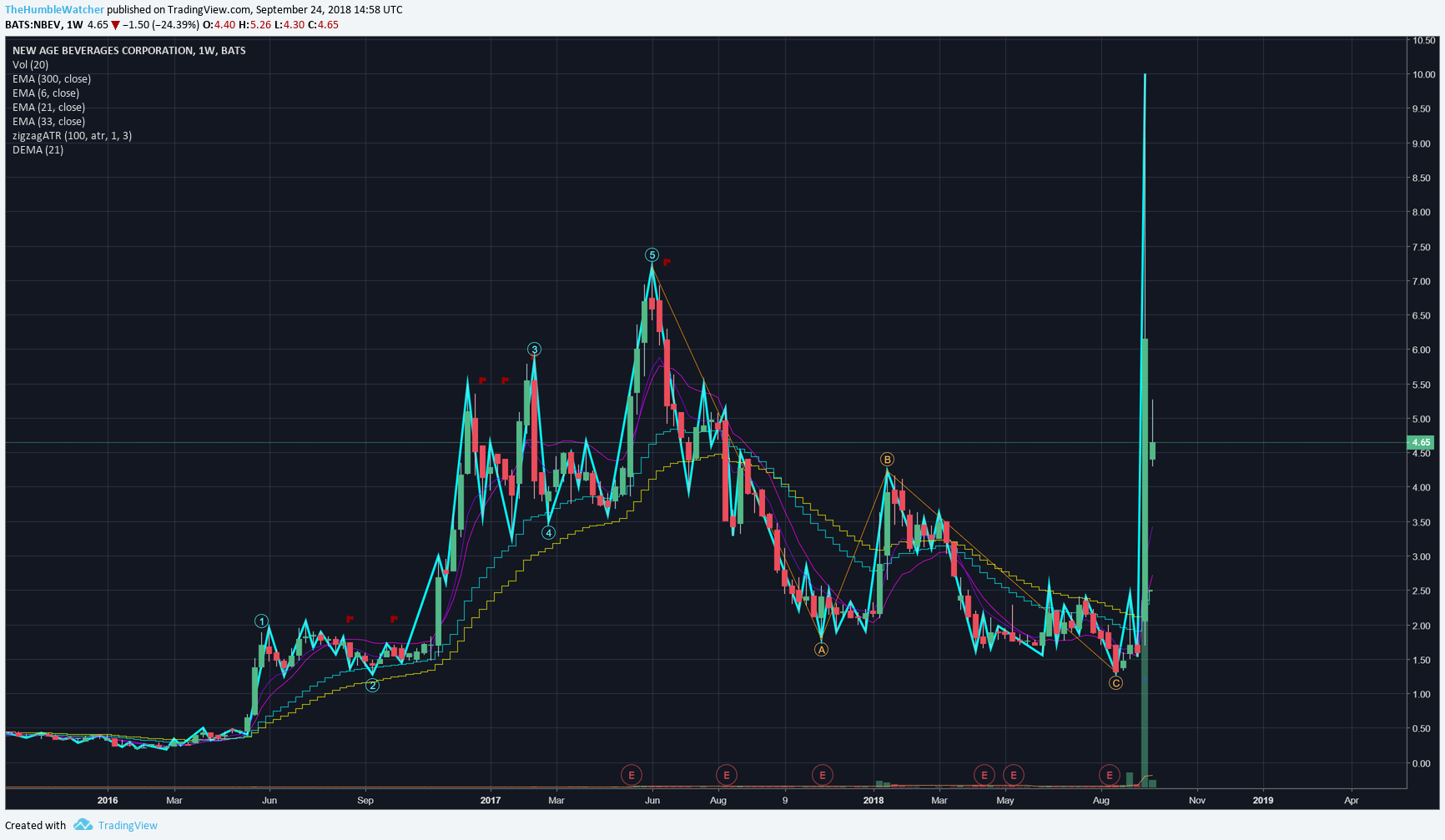Click the header close value C:4.65
This screenshot has width=1445, height=840.
[323, 25]
